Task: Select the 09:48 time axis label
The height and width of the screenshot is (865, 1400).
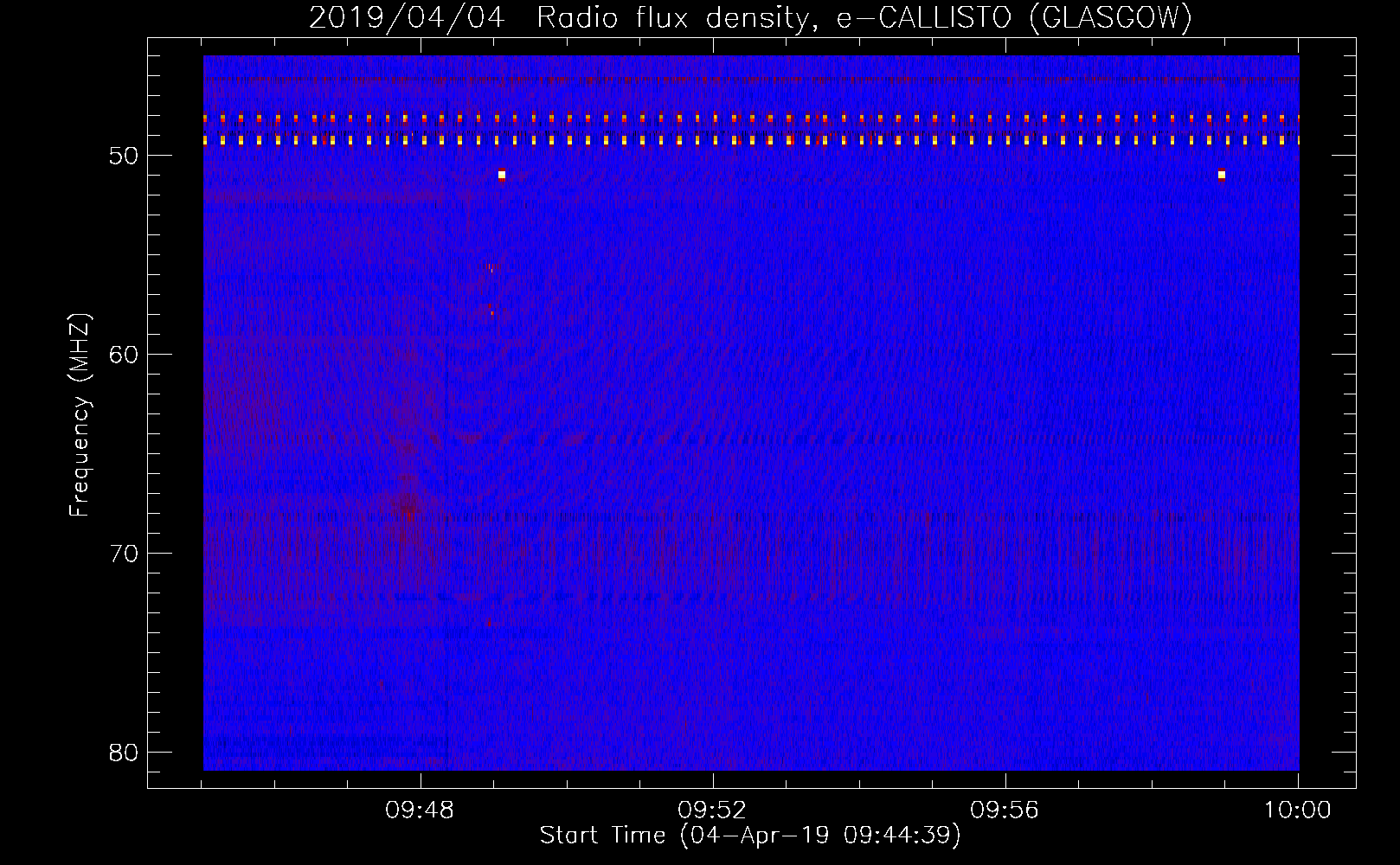Action: click(x=421, y=811)
